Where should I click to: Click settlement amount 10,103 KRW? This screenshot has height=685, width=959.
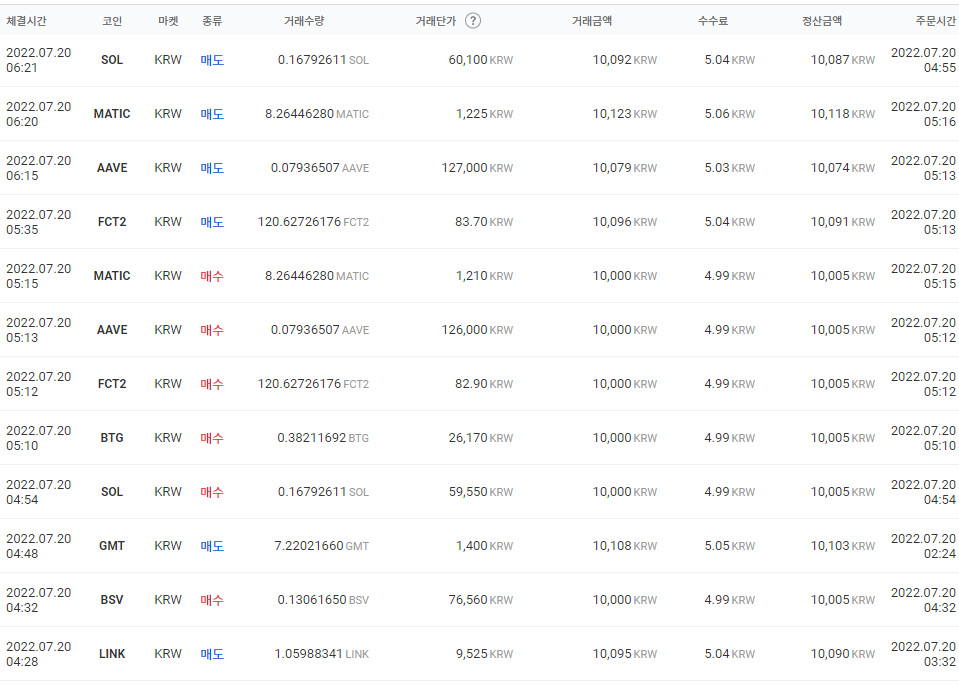[843, 546]
